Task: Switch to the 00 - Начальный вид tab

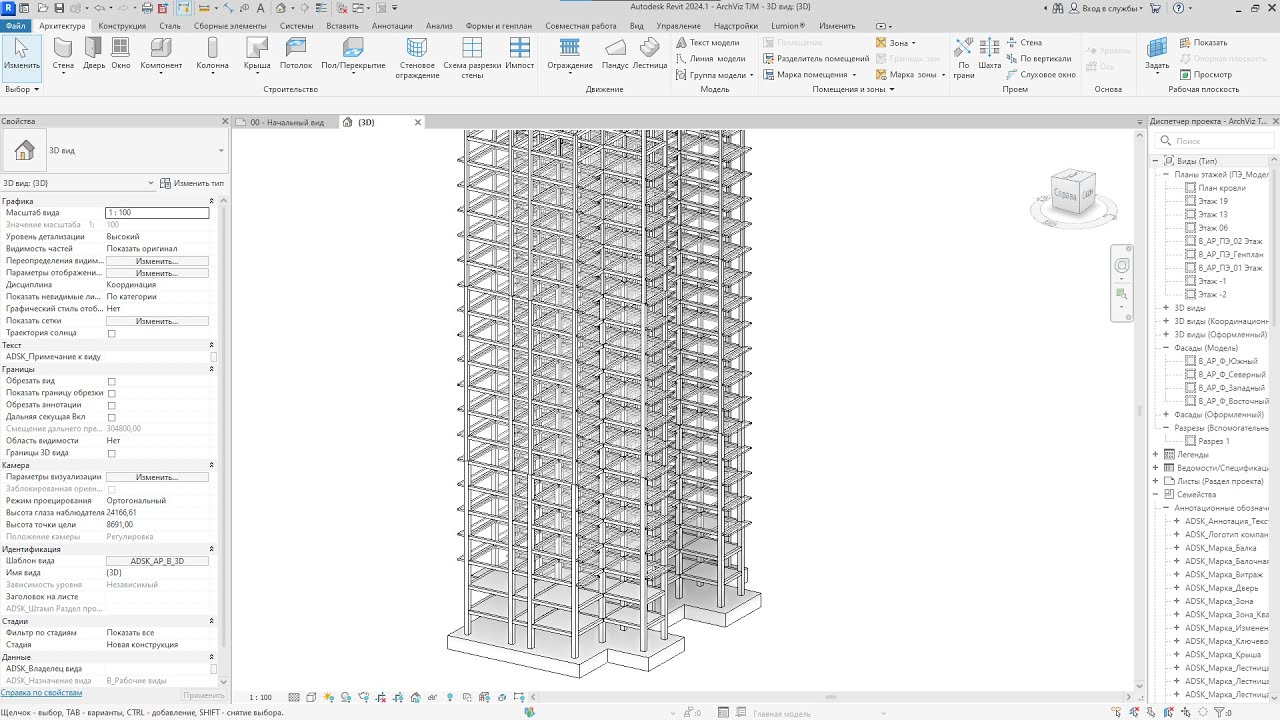Action: (x=286, y=122)
